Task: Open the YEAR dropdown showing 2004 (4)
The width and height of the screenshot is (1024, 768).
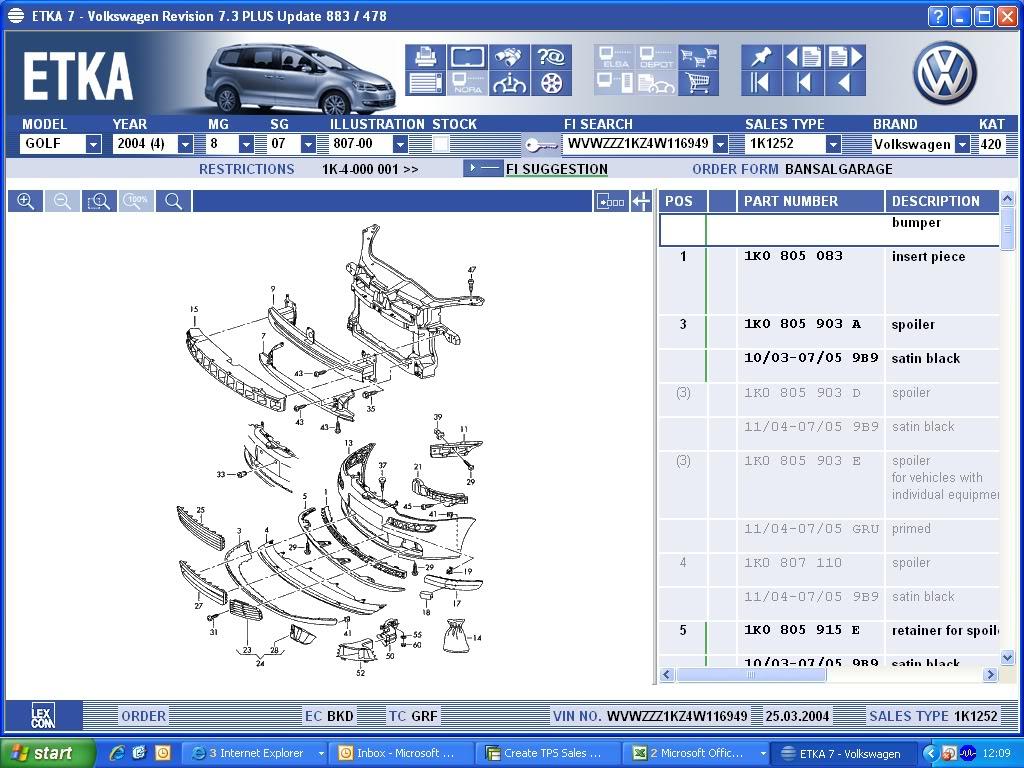Action: pyautogui.click(x=185, y=144)
